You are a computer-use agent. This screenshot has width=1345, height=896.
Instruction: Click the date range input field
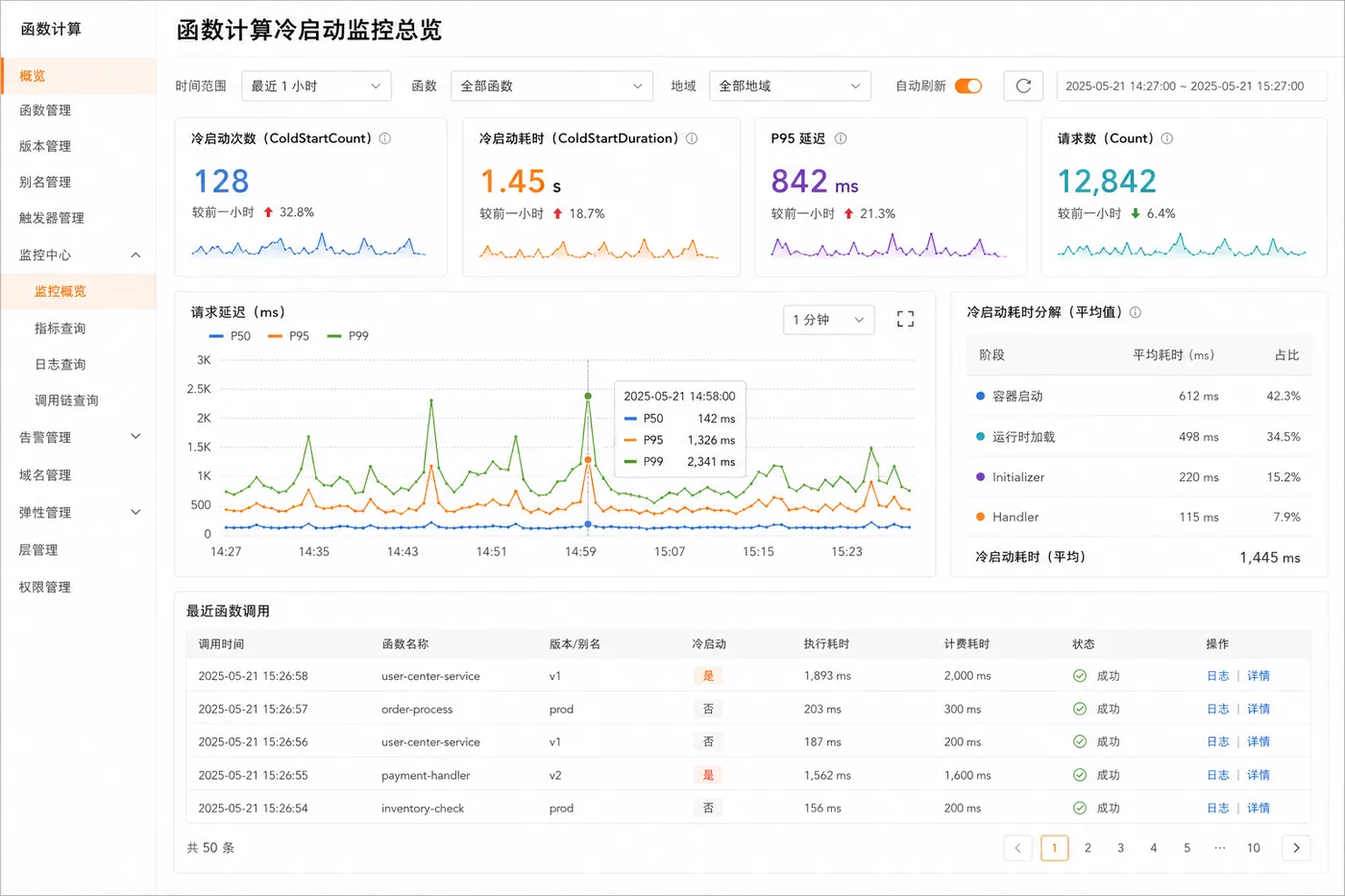1191,85
